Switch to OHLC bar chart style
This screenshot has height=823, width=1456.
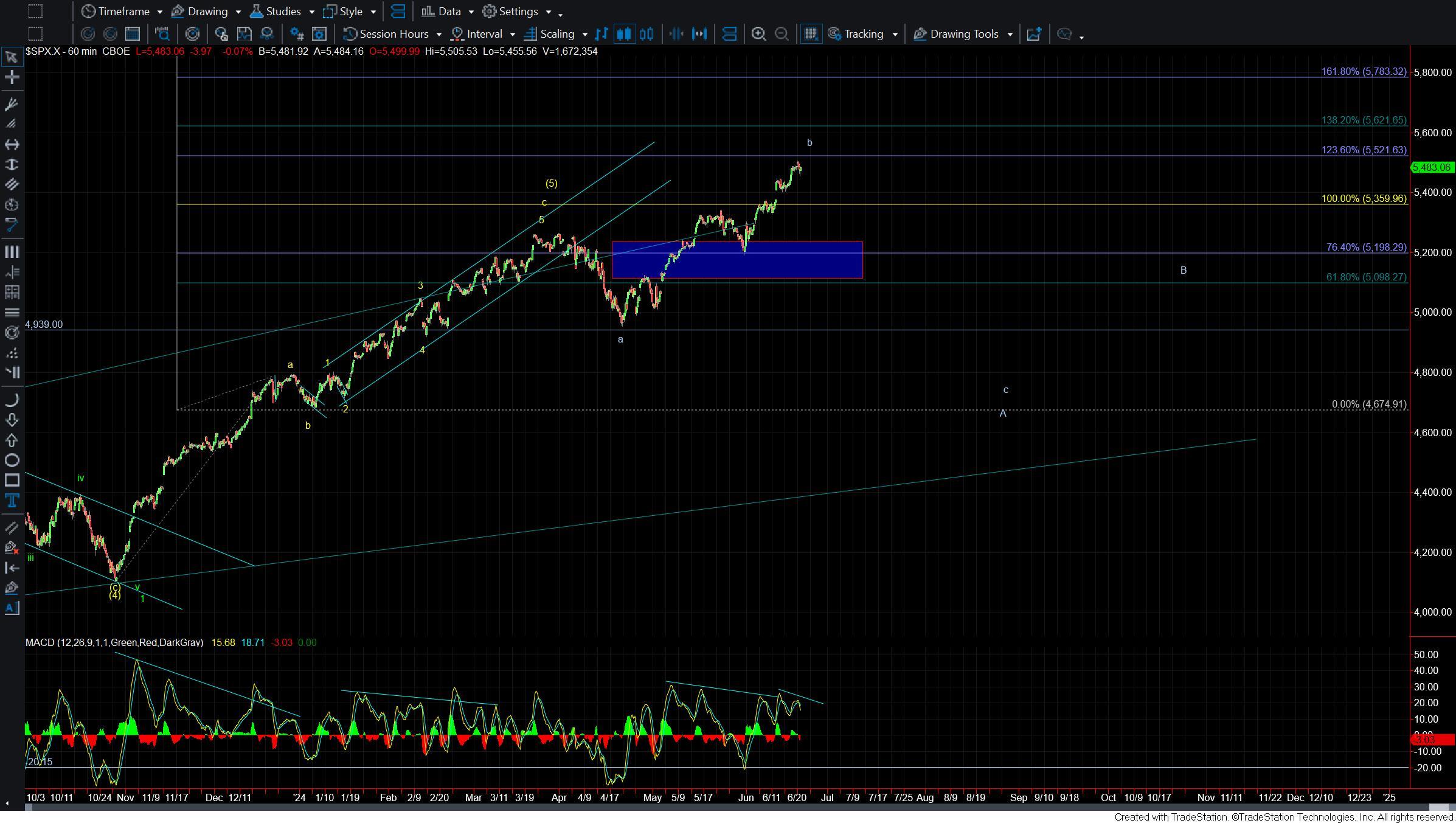[x=601, y=34]
